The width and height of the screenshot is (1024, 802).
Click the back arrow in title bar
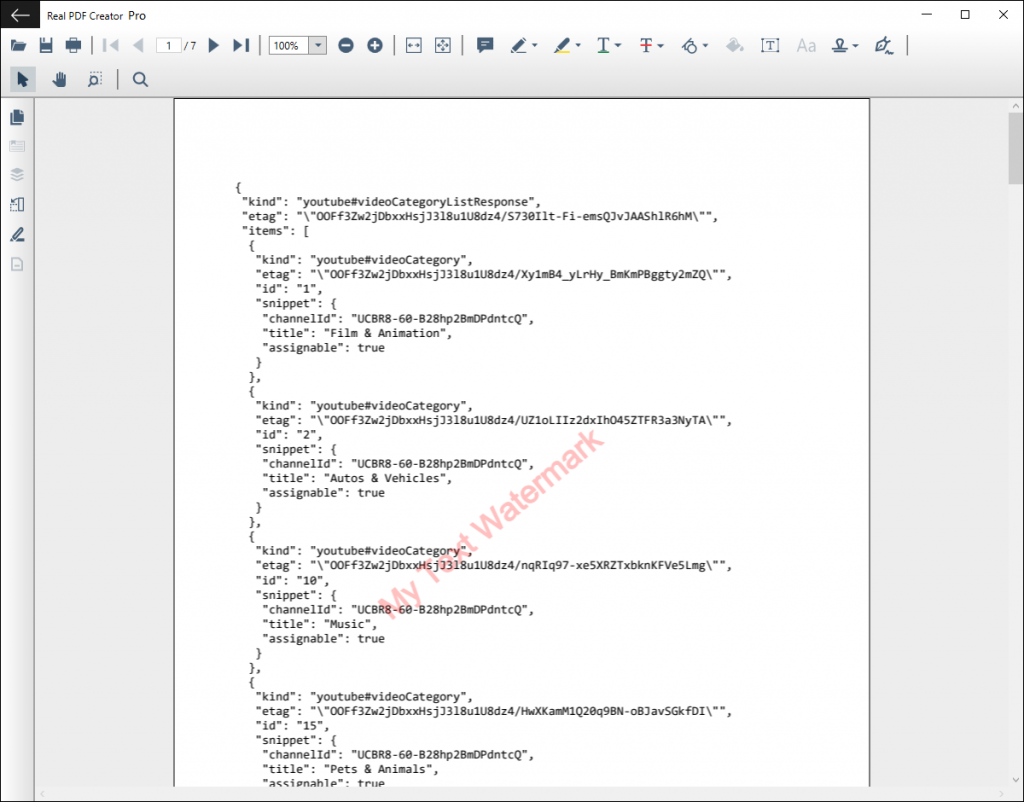coord(20,15)
